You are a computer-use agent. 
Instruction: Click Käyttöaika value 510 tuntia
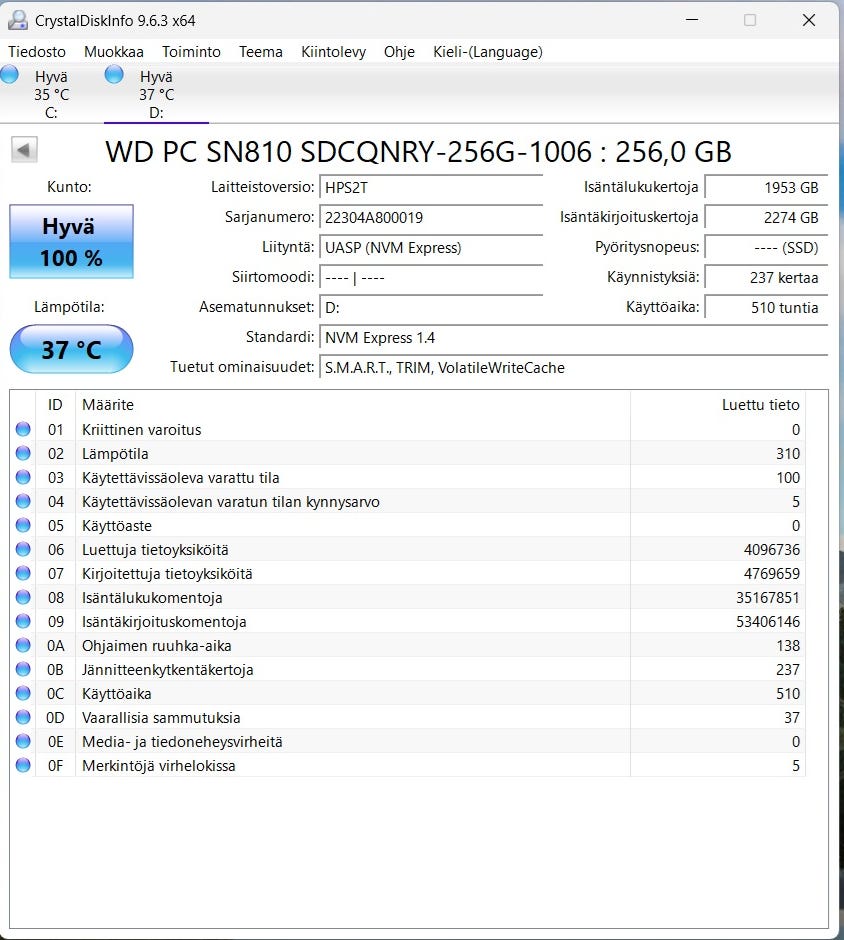coord(766,308)
